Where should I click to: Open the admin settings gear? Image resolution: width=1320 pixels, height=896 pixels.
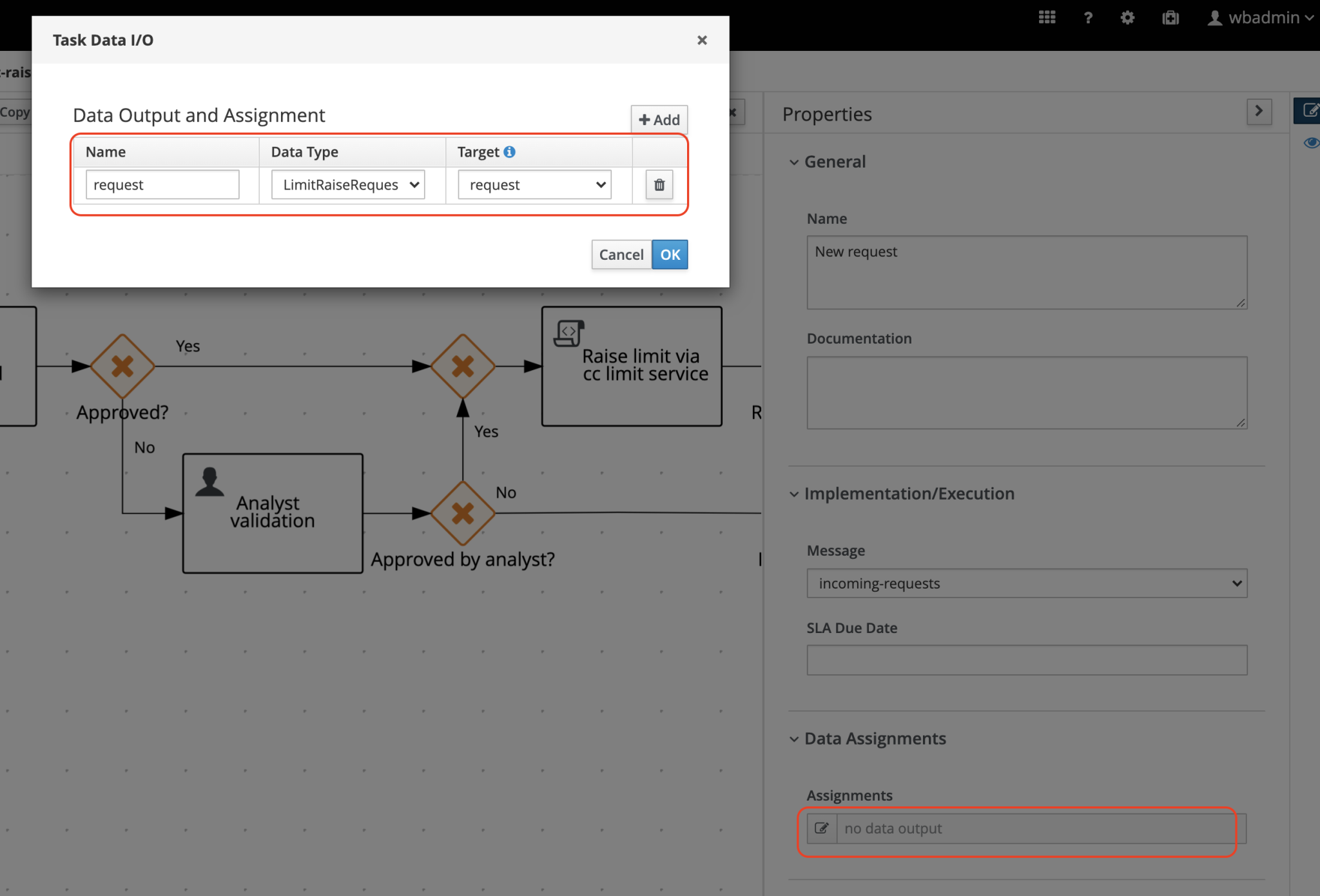(x=1127, y=17)
